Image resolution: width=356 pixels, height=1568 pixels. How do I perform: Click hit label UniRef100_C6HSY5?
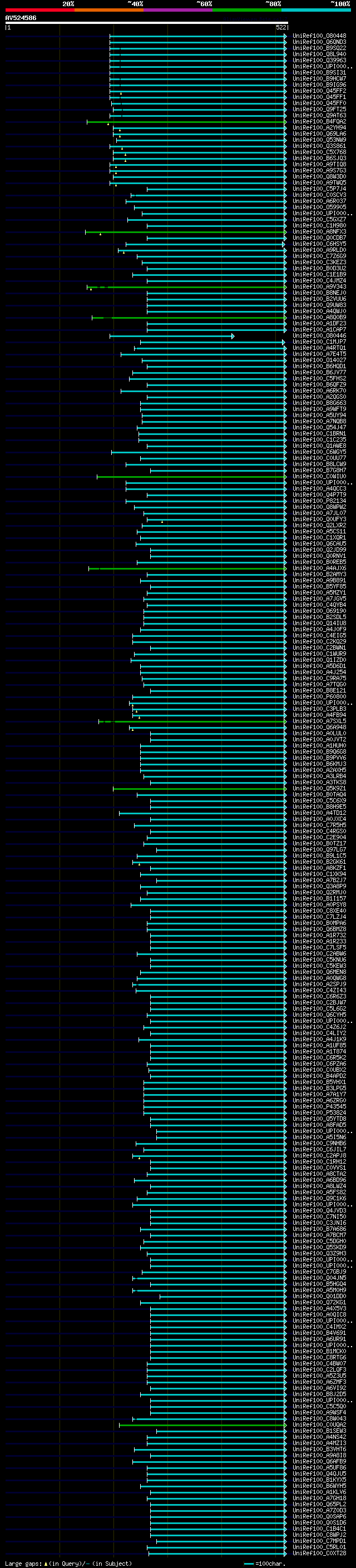pos(319,244)
